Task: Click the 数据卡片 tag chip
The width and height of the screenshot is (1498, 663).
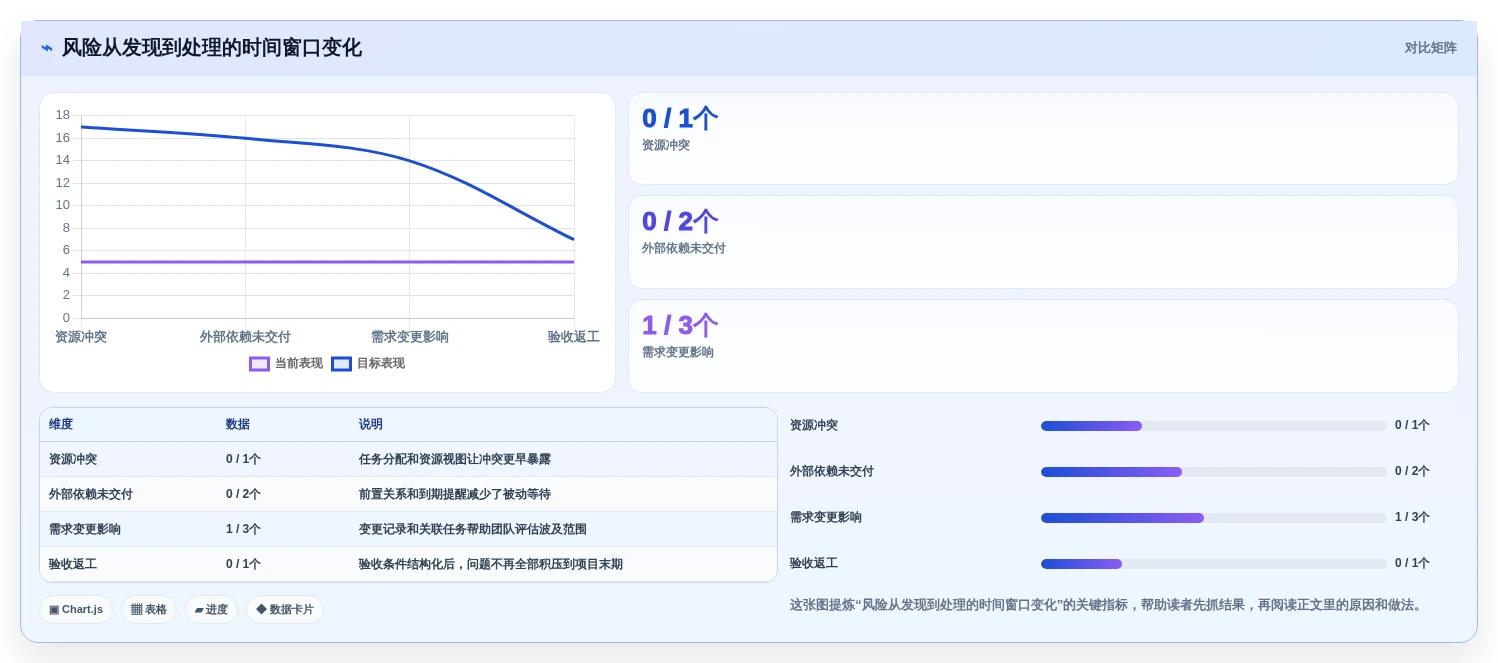Action: [x=285, y=609]
